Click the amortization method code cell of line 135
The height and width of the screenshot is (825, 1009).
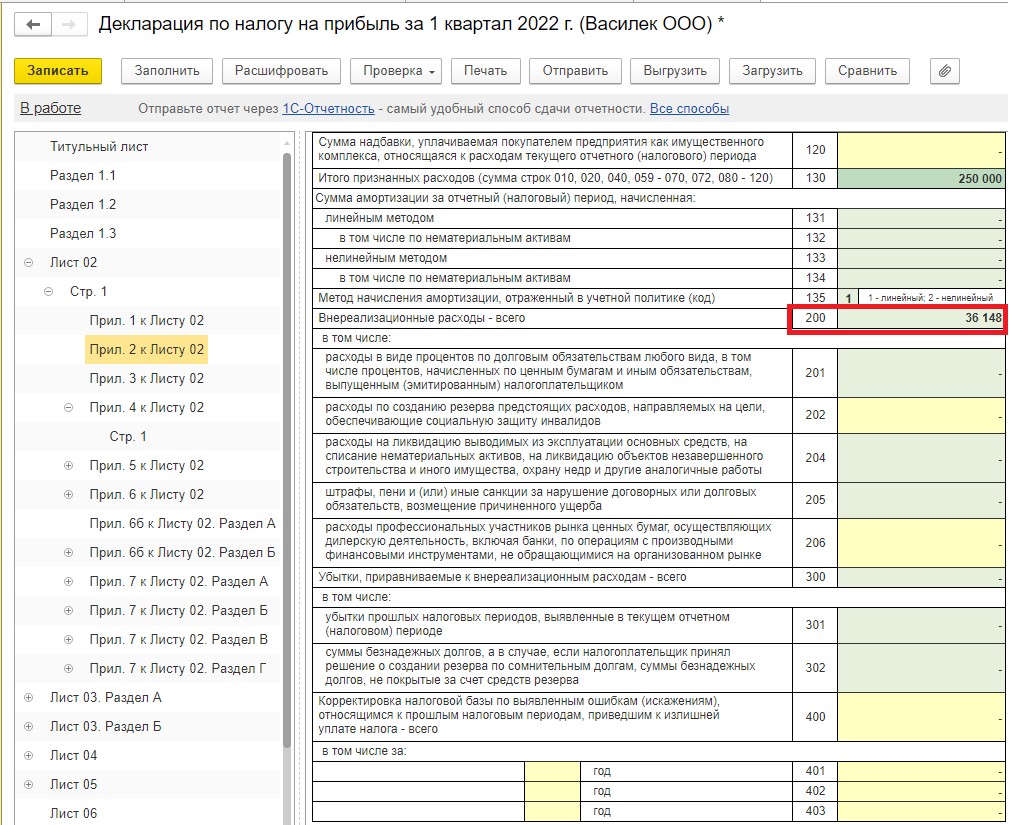point(848,298)
